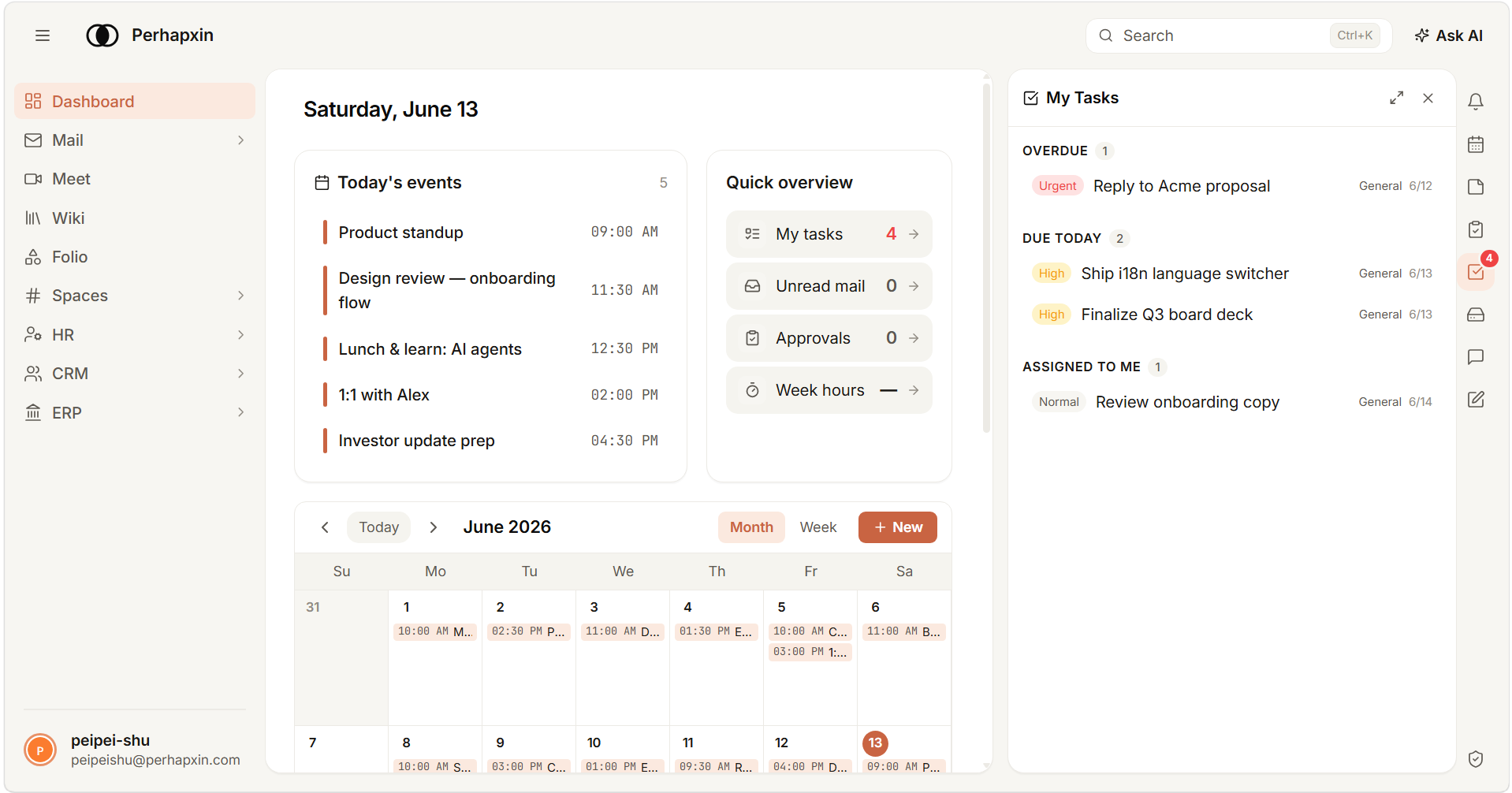
Task: Expand the CRM submenu chevron
Action: click(x=240, y=374)
